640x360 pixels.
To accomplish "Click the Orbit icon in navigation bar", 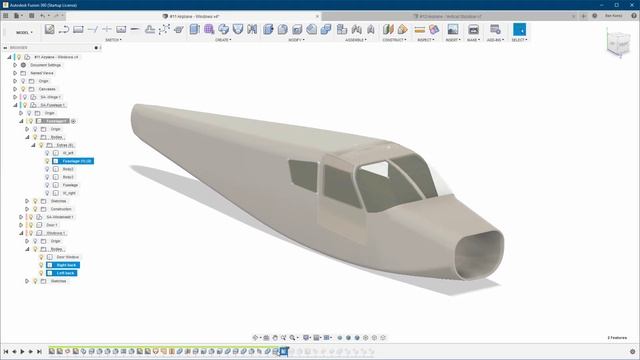I will (x=256, y=338).
